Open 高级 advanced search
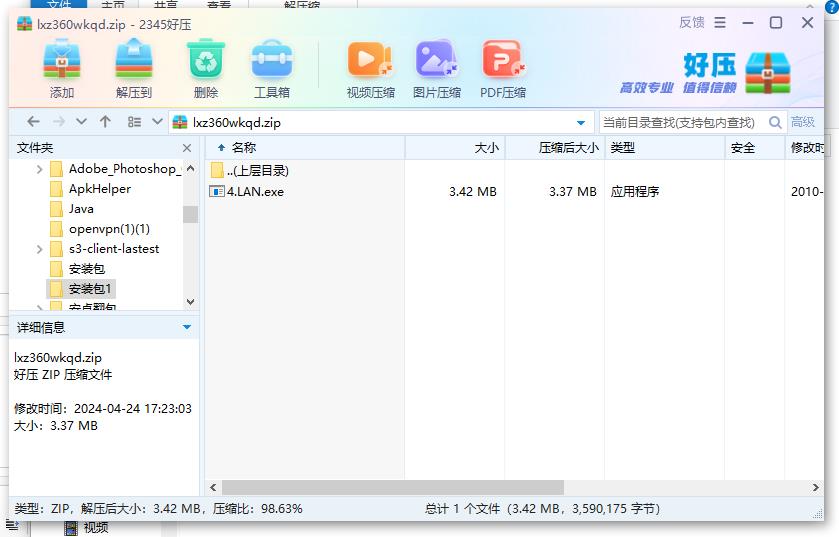 click(803, 122)
